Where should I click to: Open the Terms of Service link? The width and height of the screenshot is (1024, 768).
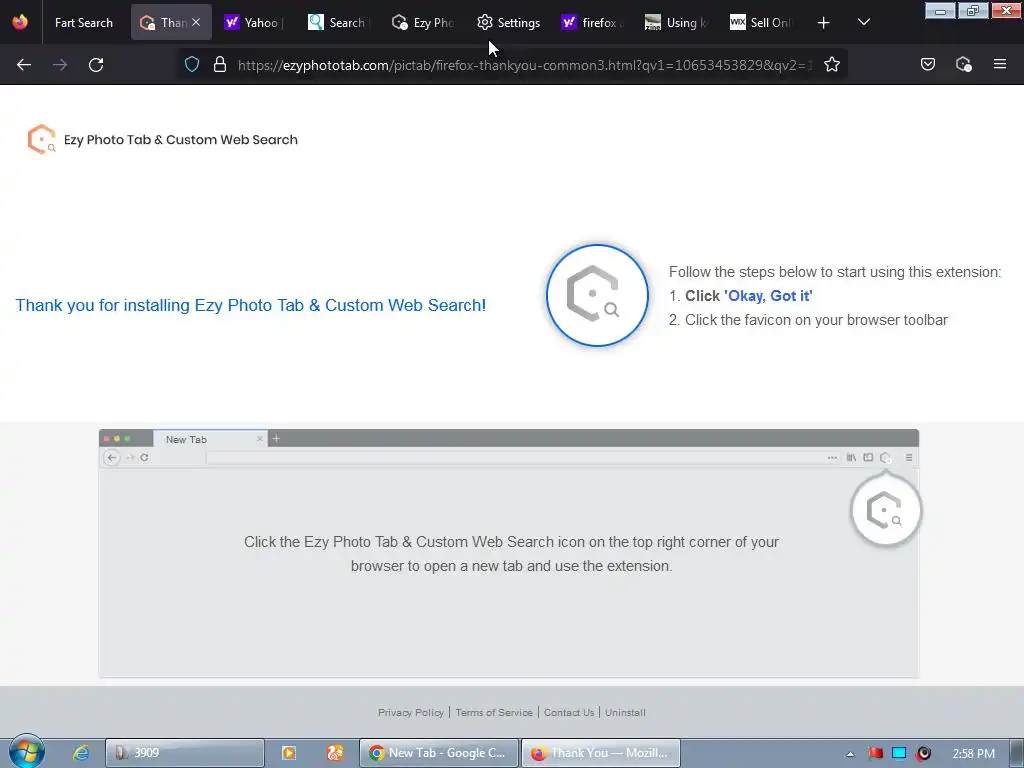(x=494, y=712)
